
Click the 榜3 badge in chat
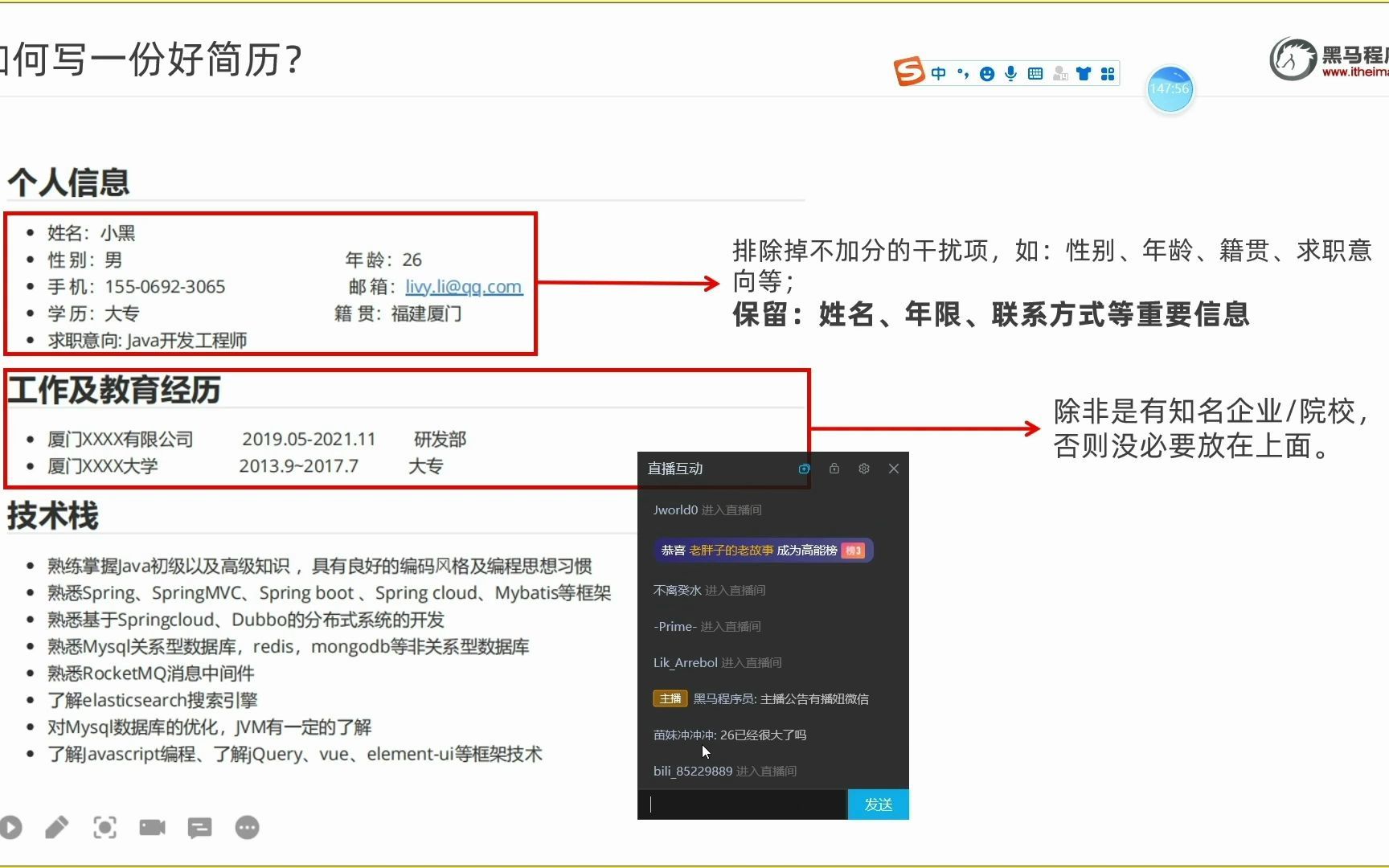853,551
